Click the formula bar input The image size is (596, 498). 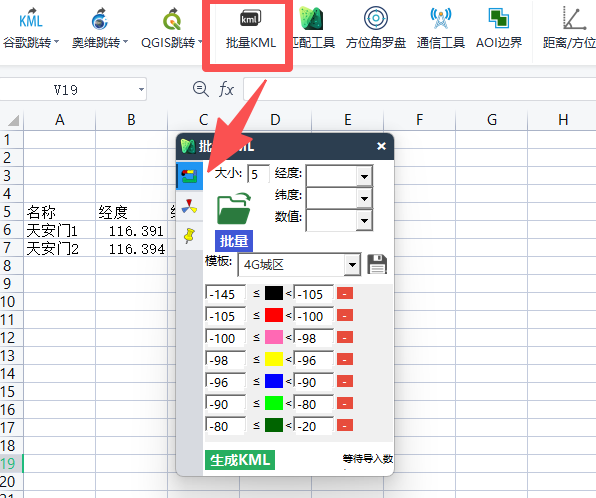coord(419,90)
